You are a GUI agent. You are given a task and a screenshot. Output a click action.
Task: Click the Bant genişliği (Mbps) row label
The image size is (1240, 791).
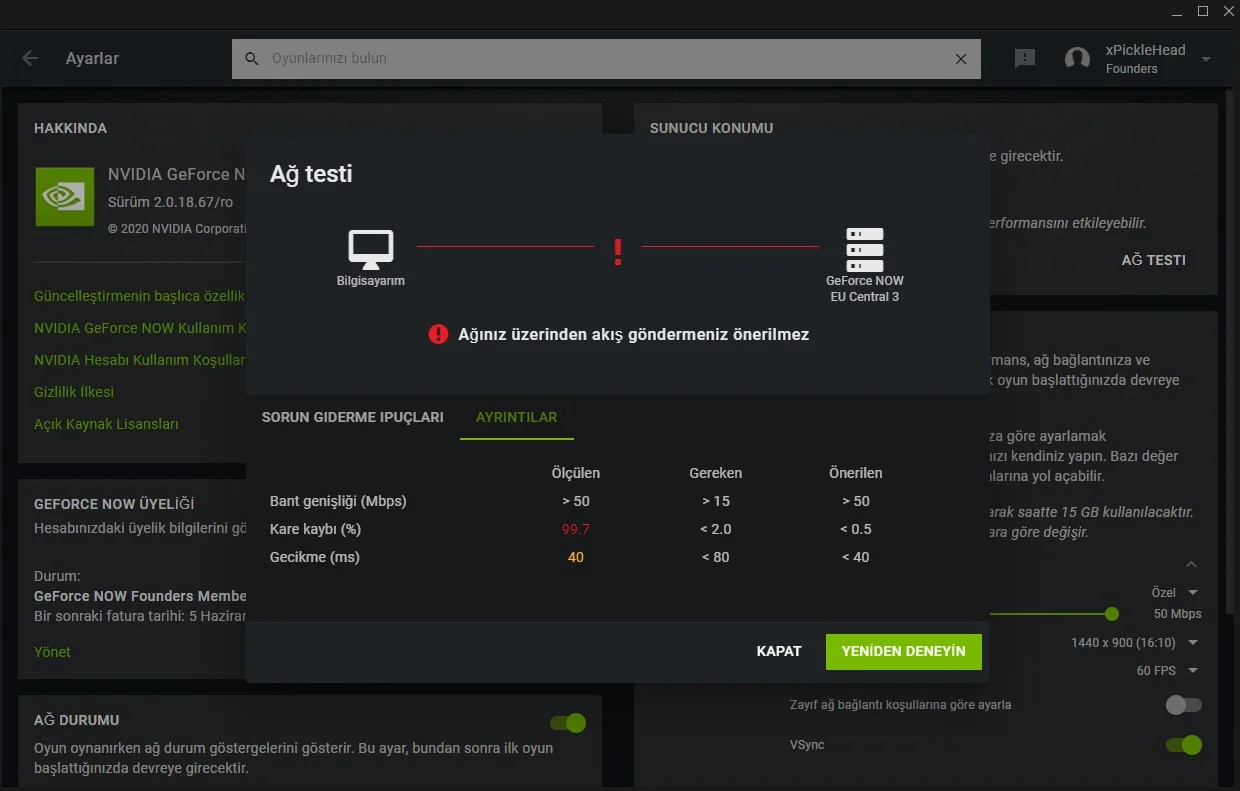click(x=338, y=501)
